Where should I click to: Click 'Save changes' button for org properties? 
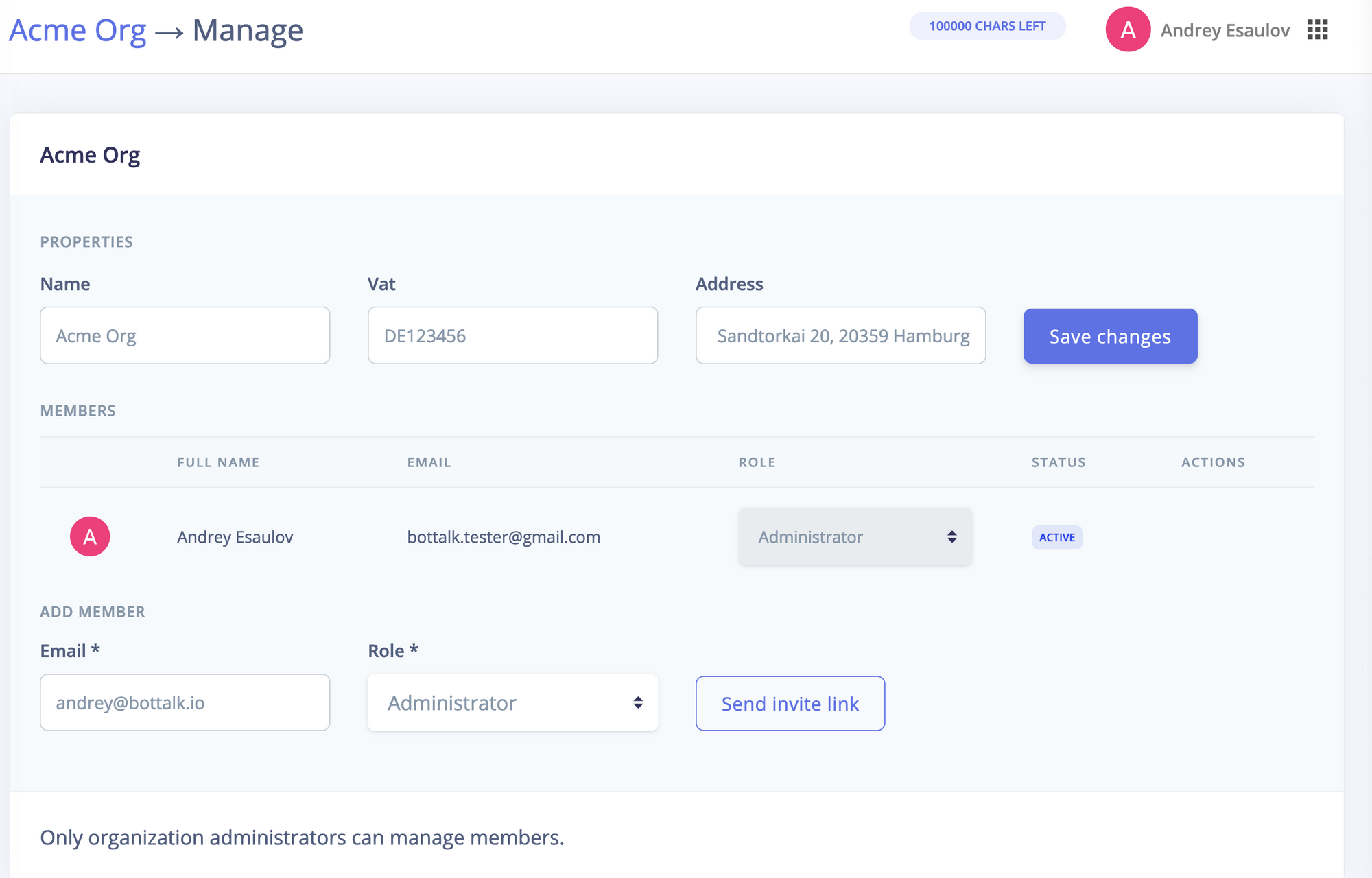1110,336
